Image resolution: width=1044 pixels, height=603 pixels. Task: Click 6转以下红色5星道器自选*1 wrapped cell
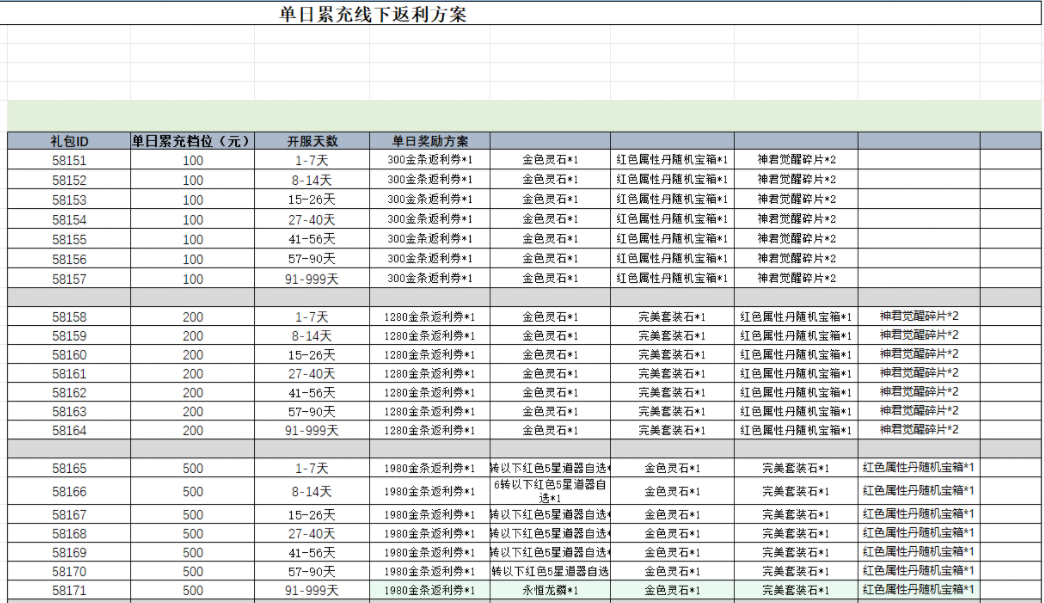pos(550,491)
